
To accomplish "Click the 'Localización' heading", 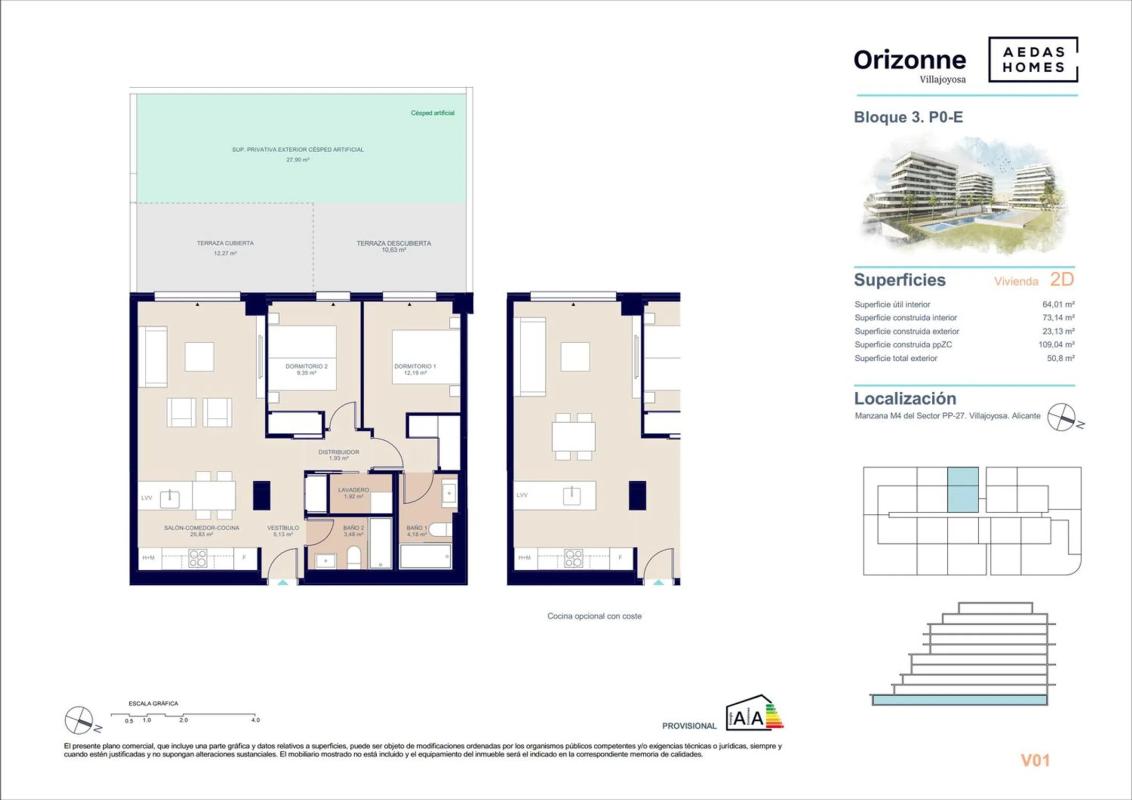I will point(905,399).
